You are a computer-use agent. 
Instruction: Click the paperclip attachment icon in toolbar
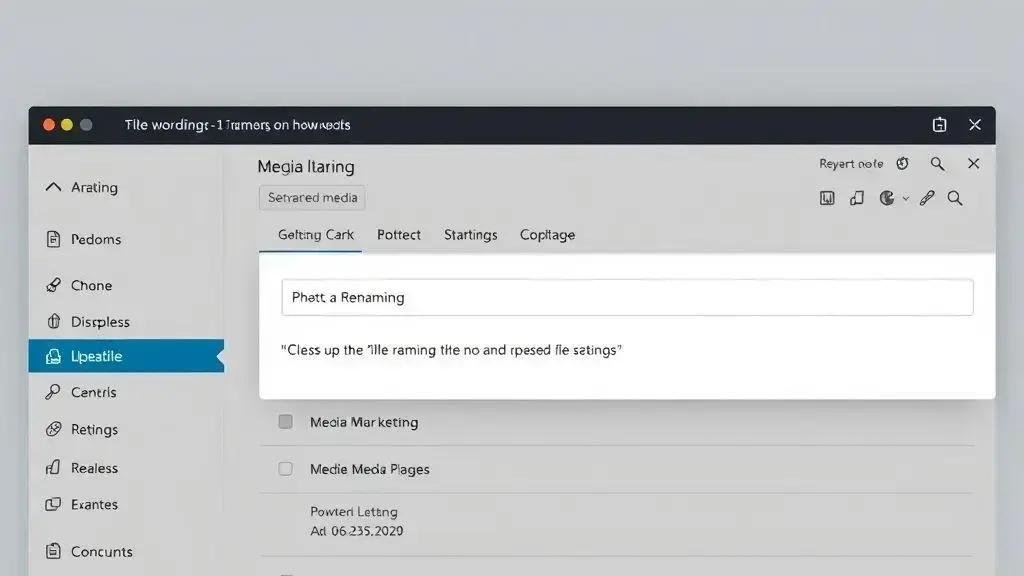927,198
